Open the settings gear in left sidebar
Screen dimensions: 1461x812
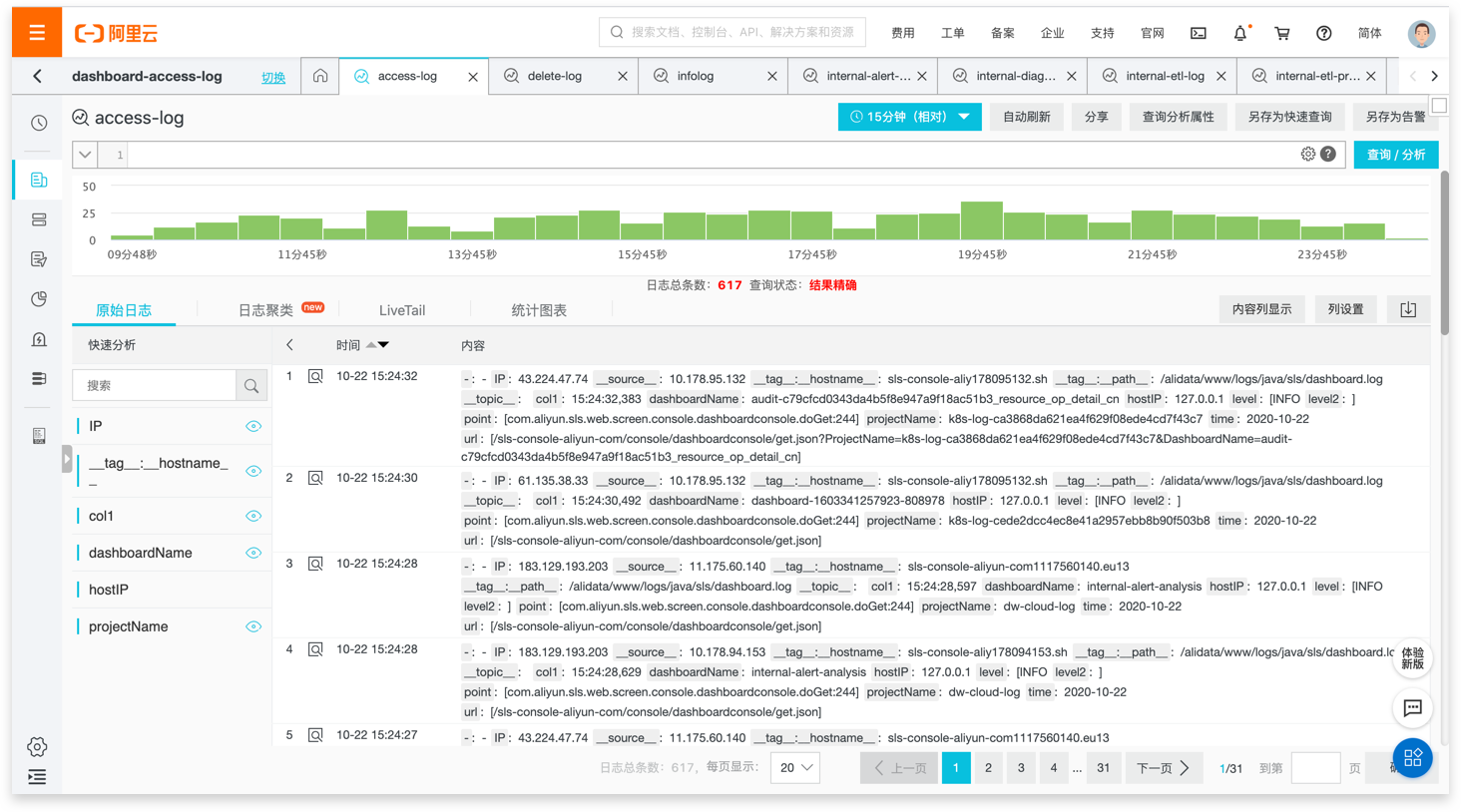click(37, 746)
